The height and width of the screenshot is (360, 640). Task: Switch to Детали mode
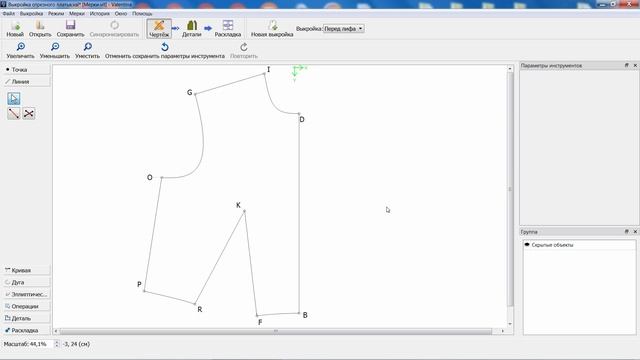tap(192, 29)
